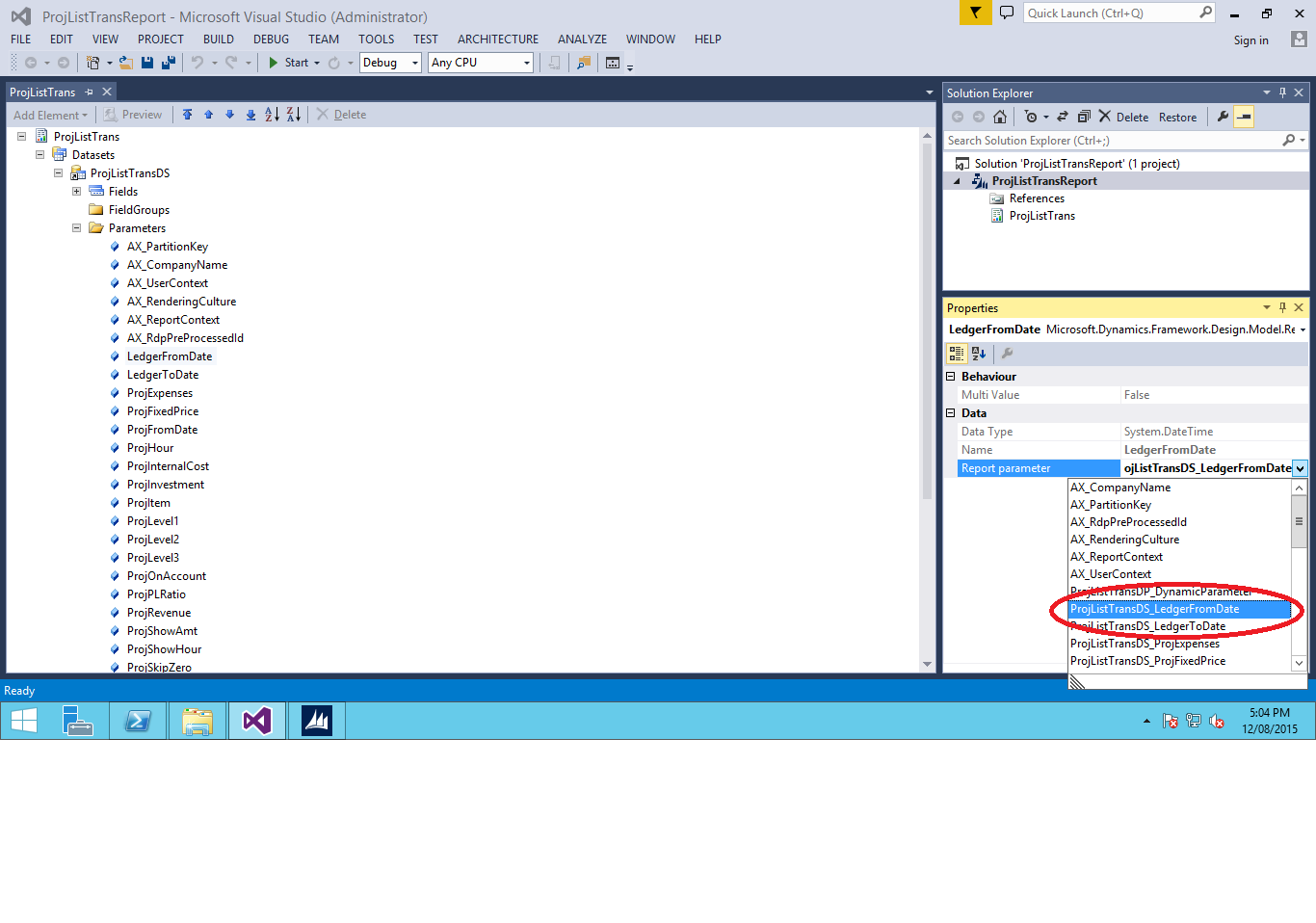1316x923 pixels.
Task: Toggle Preserve Selection in Solution Explorer toolbar
Action: pyautogui.click(x=1245, y=117)
